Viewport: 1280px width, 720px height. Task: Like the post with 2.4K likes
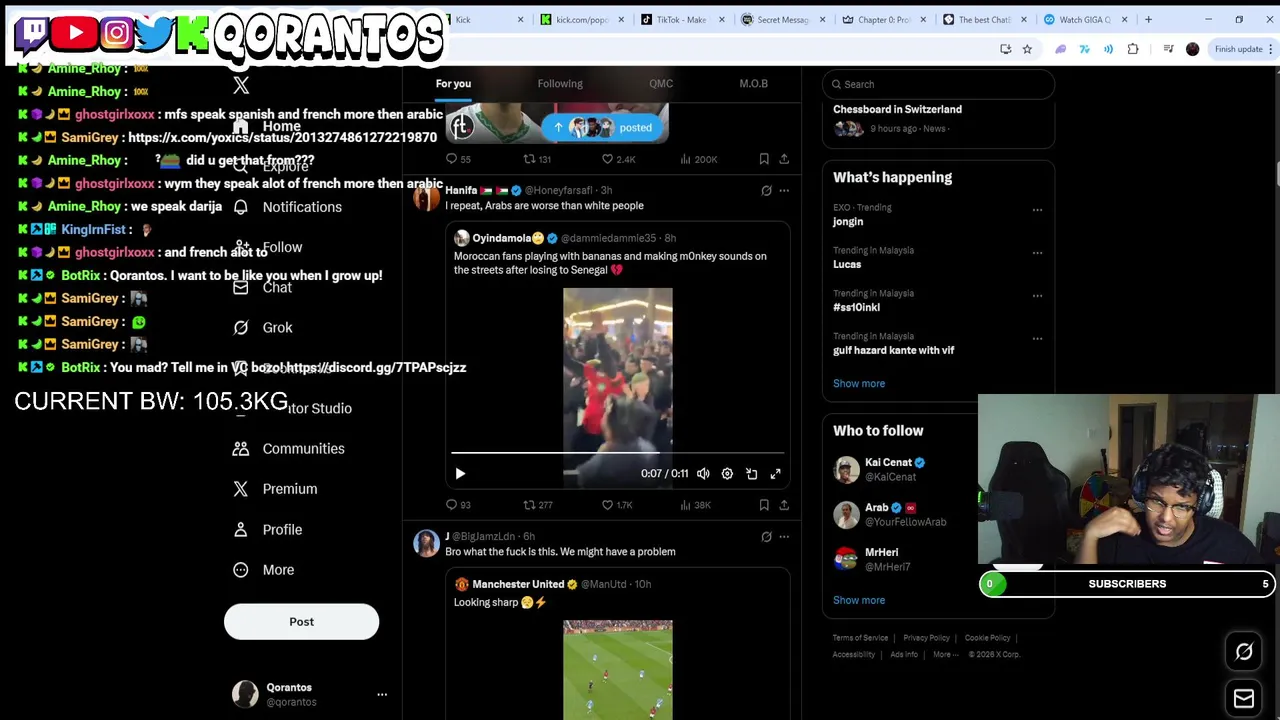click(618, 159)
